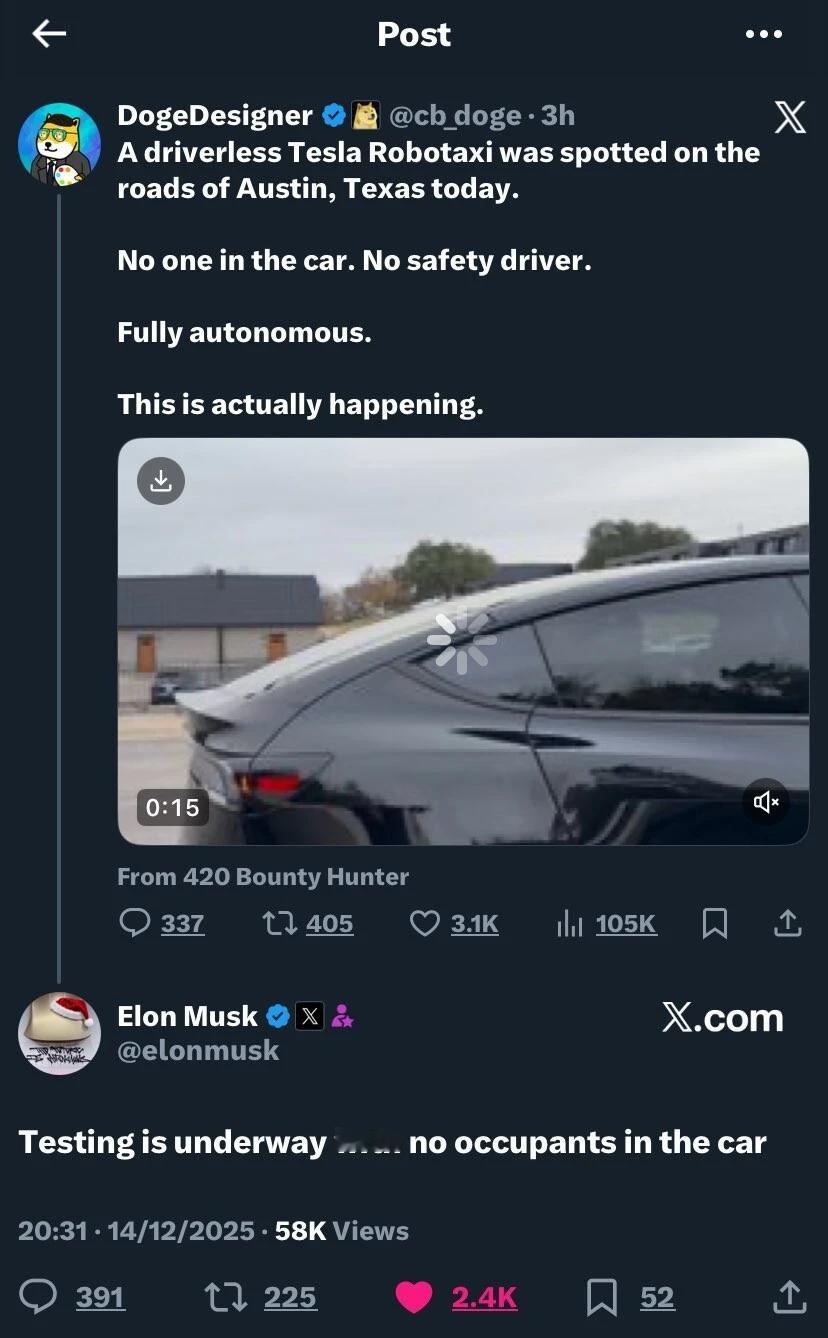Screen dimensions: 828x1338
Task: Bookmark Elon Musk's reply
Action: (603, 1297)
